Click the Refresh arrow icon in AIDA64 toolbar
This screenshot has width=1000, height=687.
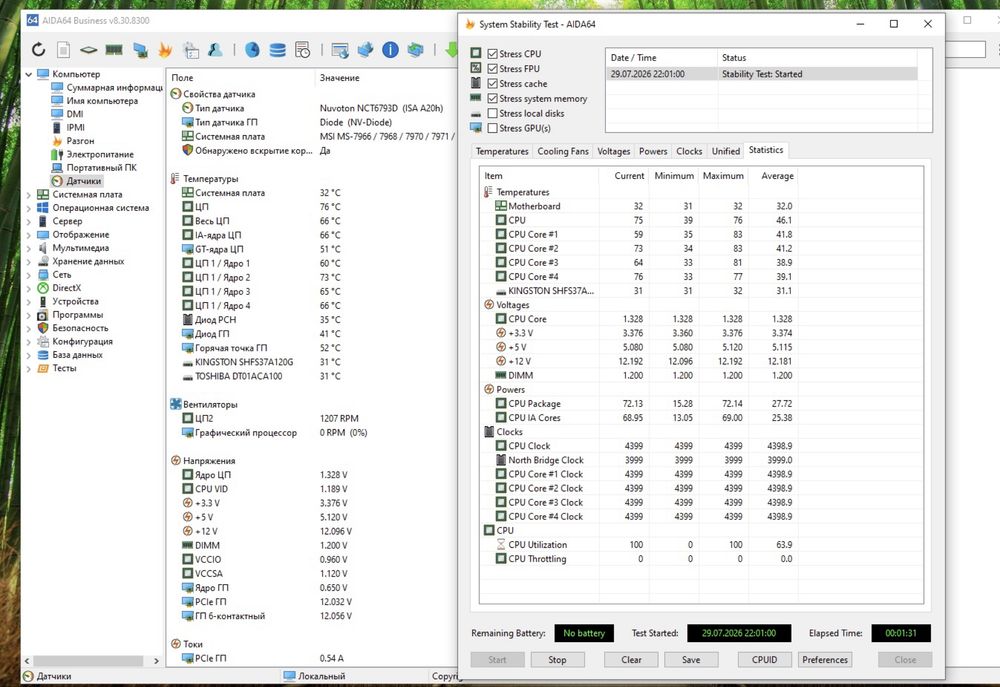[x=38, y=49]
